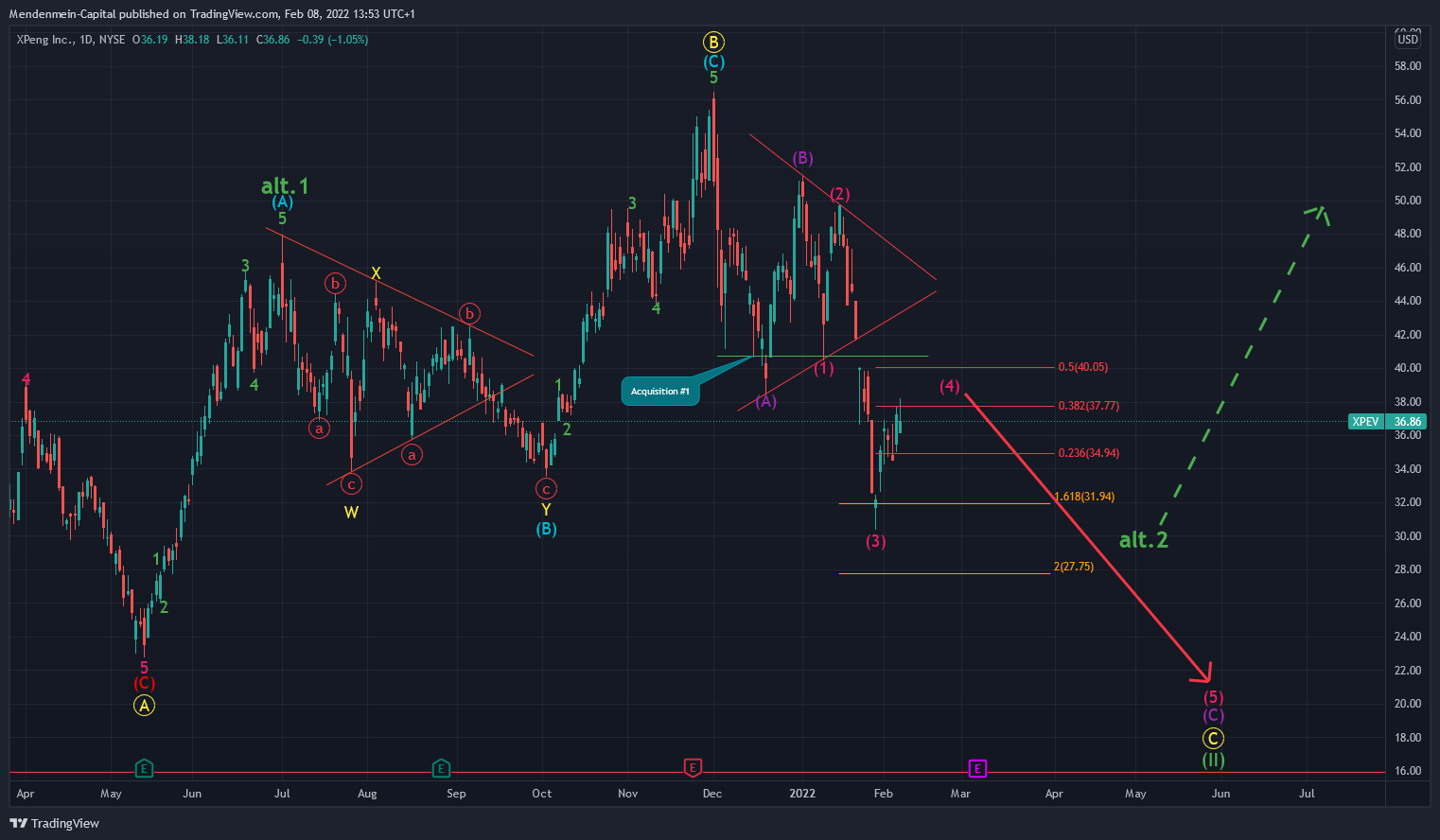Select the pink (4) wave label

pyautogui.click(x=950, y=386)
